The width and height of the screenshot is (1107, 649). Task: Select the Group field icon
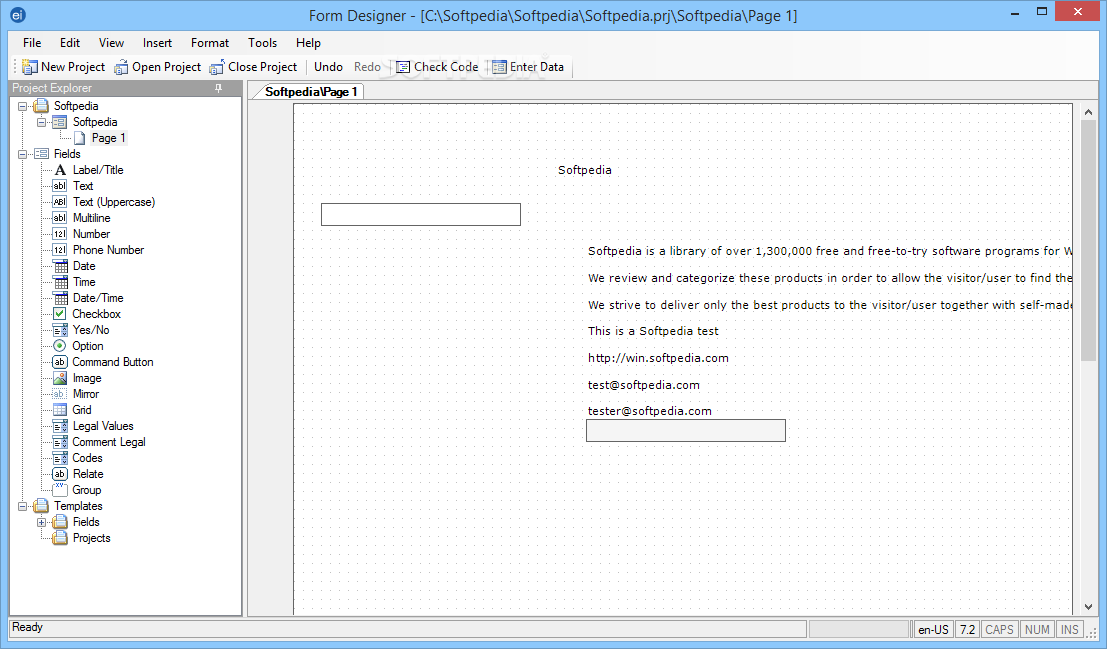[60, 490]
